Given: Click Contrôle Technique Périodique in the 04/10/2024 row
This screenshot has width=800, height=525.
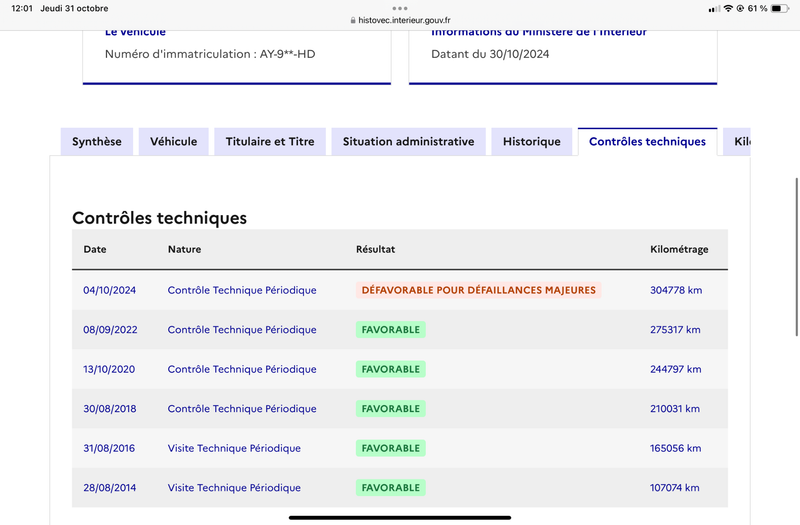Looking at the screenshot, I should click(x=242, y=290).
